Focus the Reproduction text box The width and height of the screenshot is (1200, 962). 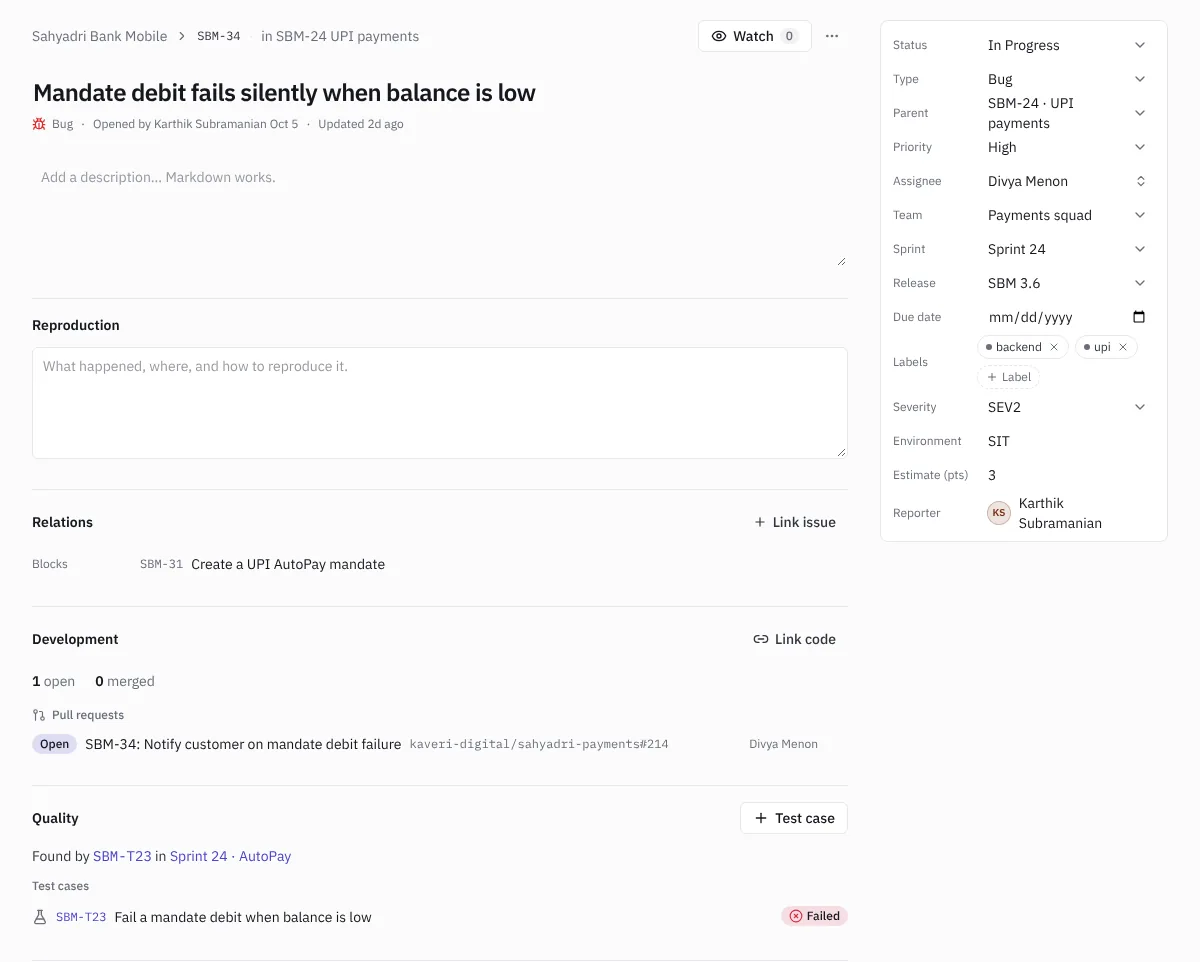coord(440,403)
